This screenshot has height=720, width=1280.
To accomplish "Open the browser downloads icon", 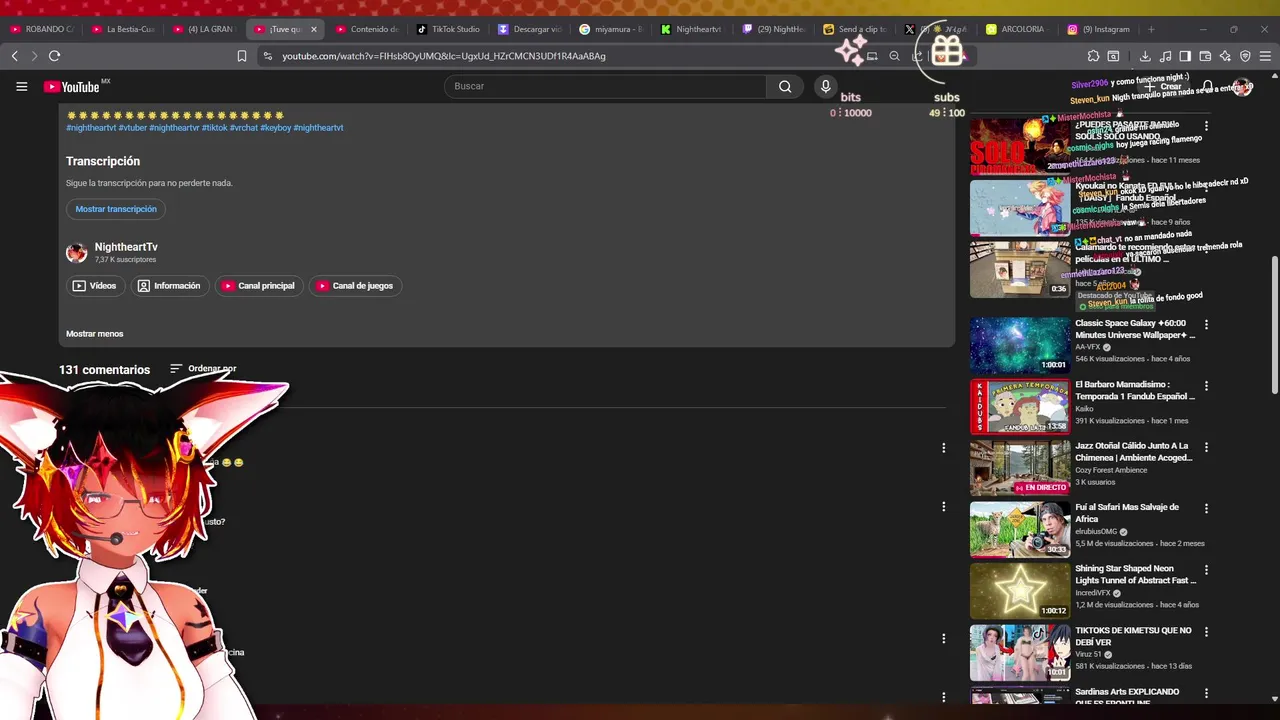I will [1145, 56].
